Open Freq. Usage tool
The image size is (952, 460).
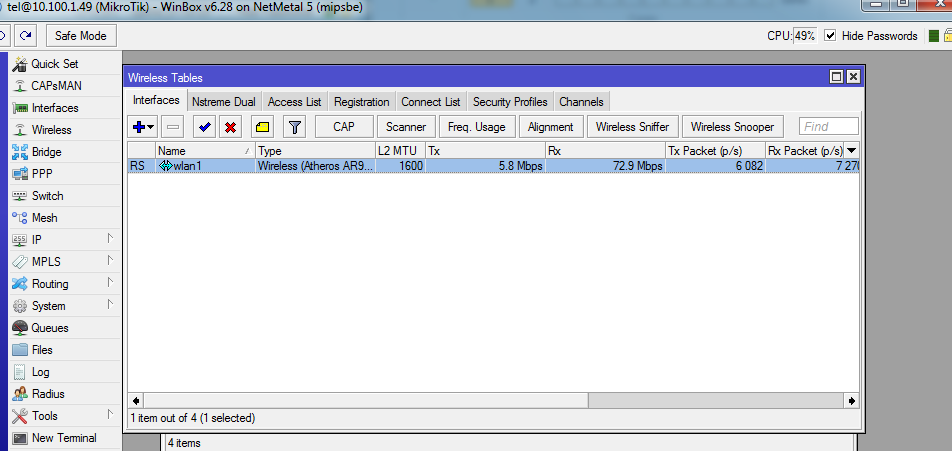(x=477, y=127)
